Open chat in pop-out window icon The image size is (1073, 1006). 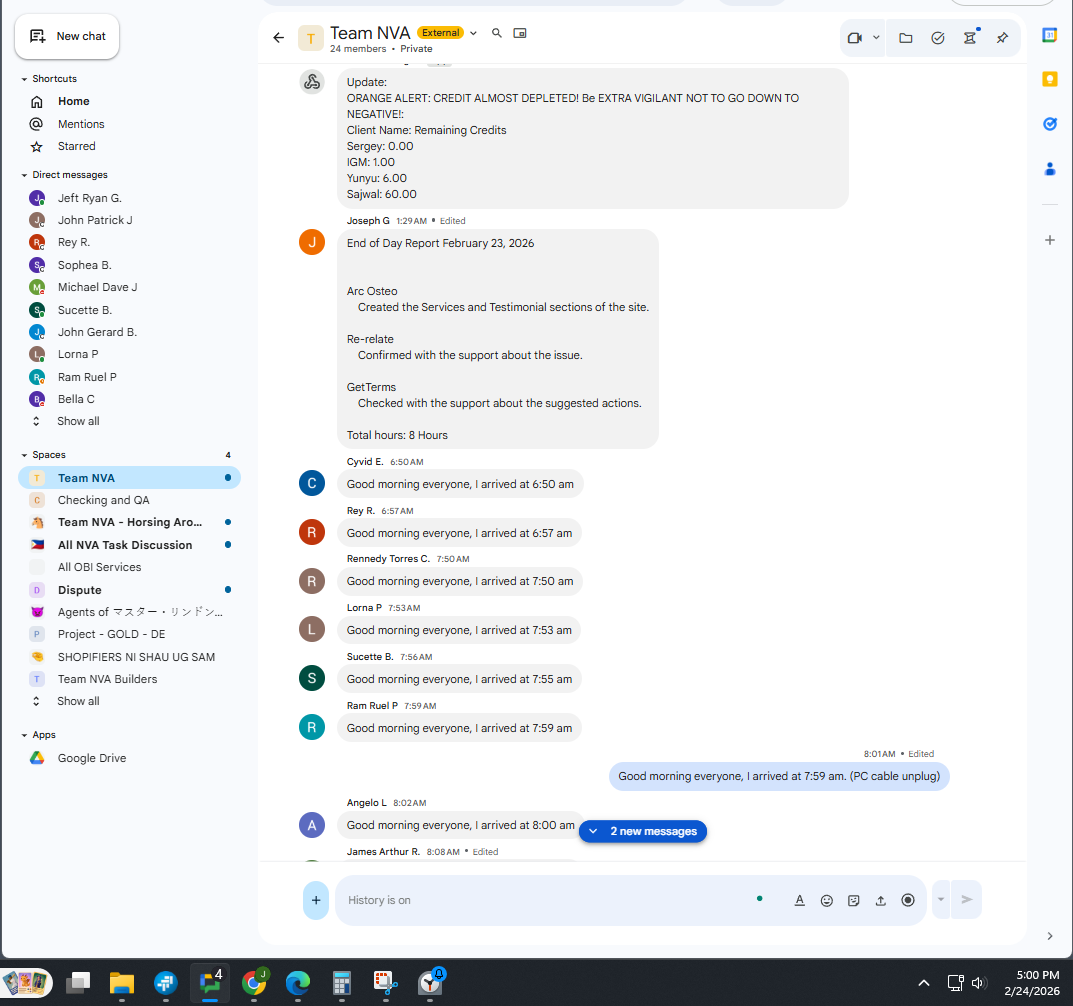coord(520,33)
